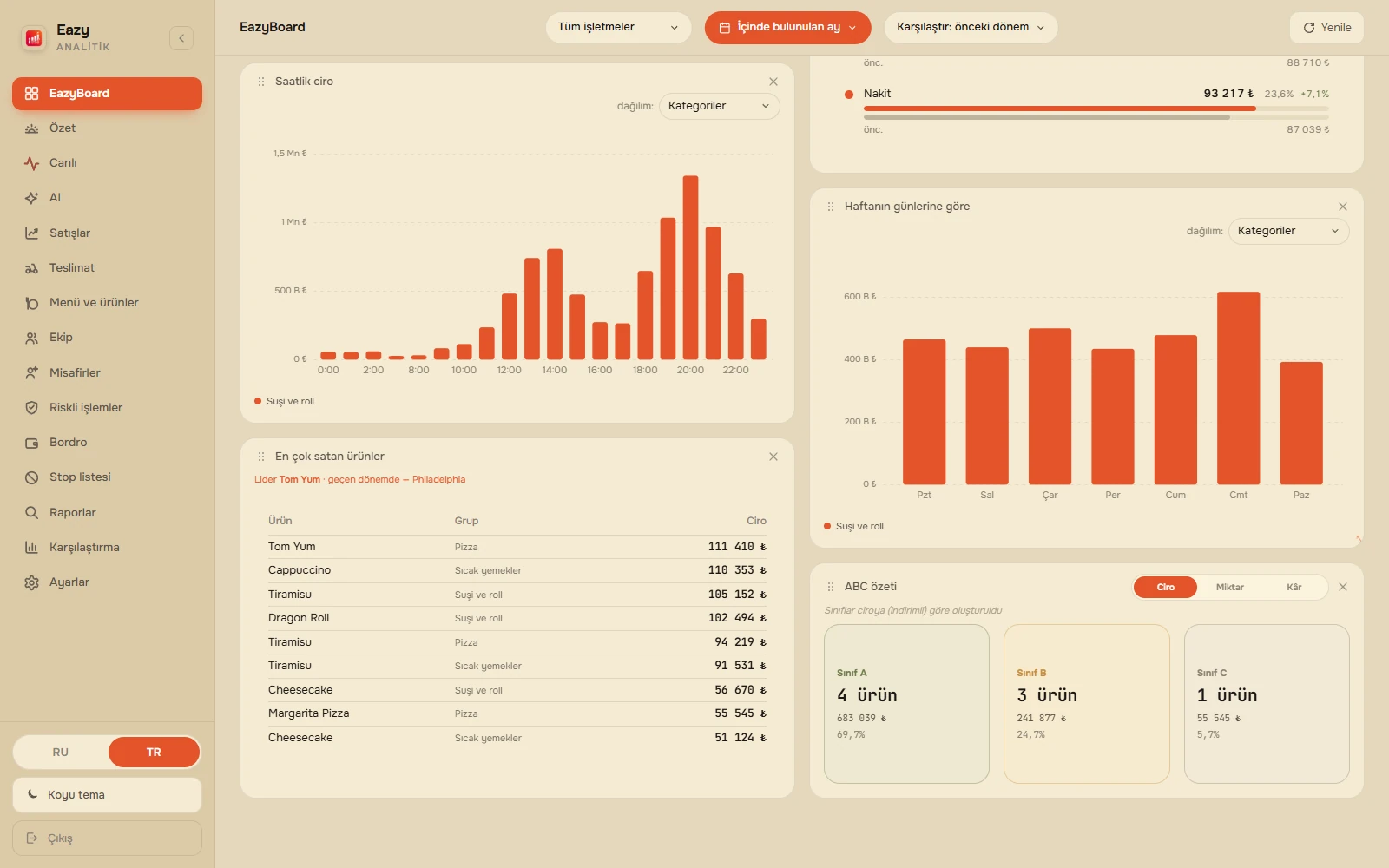The width and height of the screenshot is (1389, 868).
Task: Click the Bordro wallet icon
Action: 32,443
